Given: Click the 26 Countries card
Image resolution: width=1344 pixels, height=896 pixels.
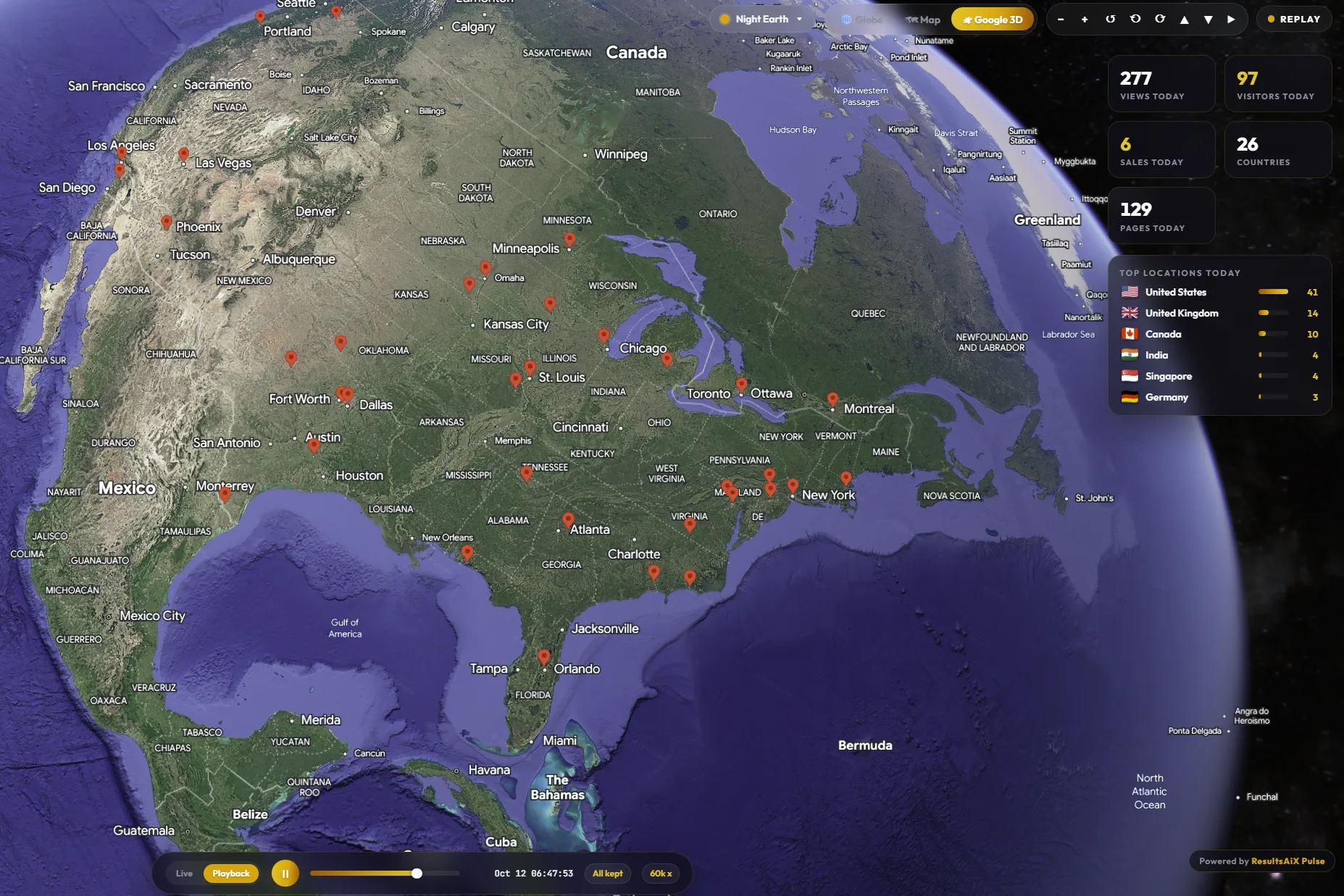Looking at the screenshot, I should [1277, 150].
